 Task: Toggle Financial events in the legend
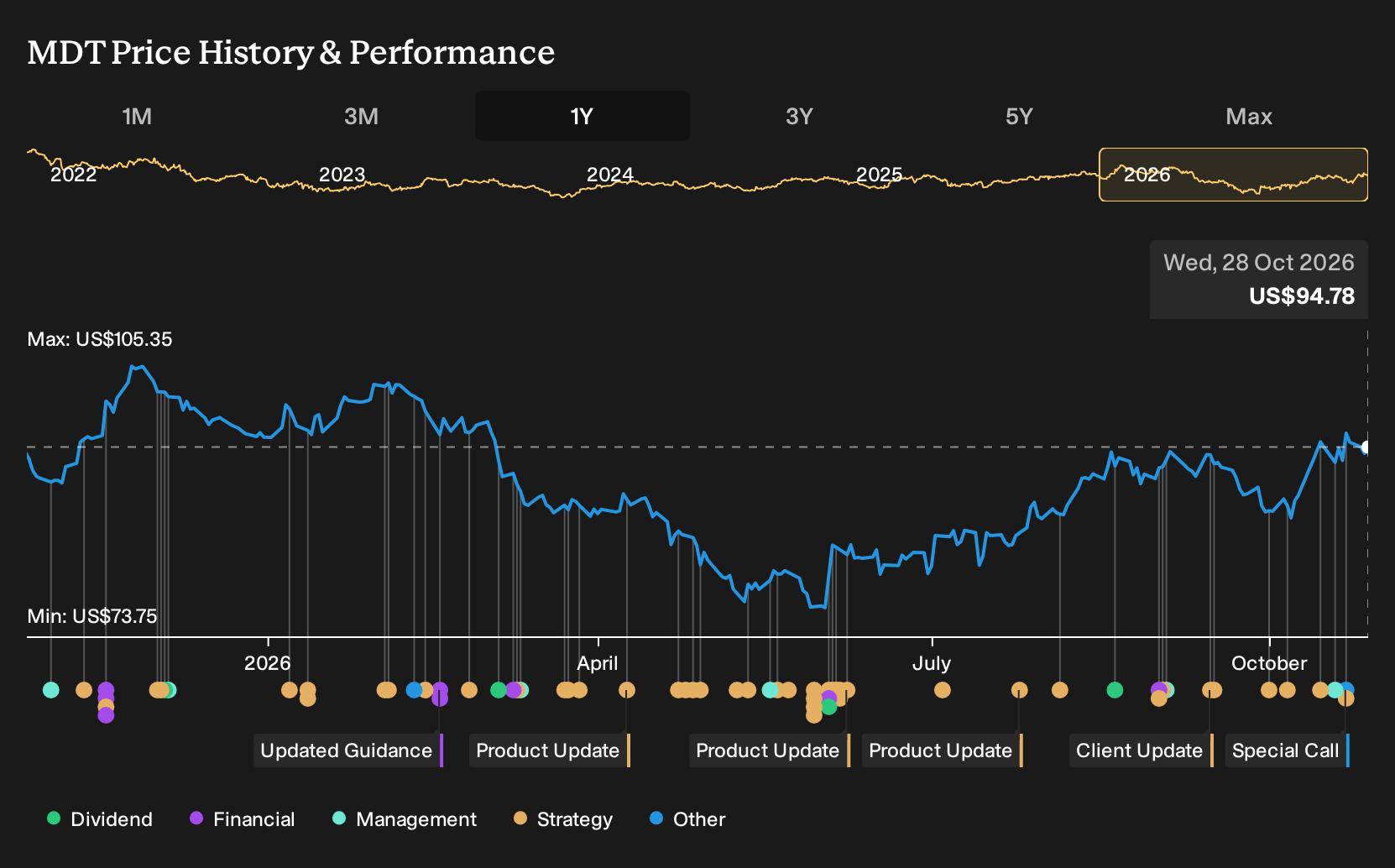click(x=243, y=819)
